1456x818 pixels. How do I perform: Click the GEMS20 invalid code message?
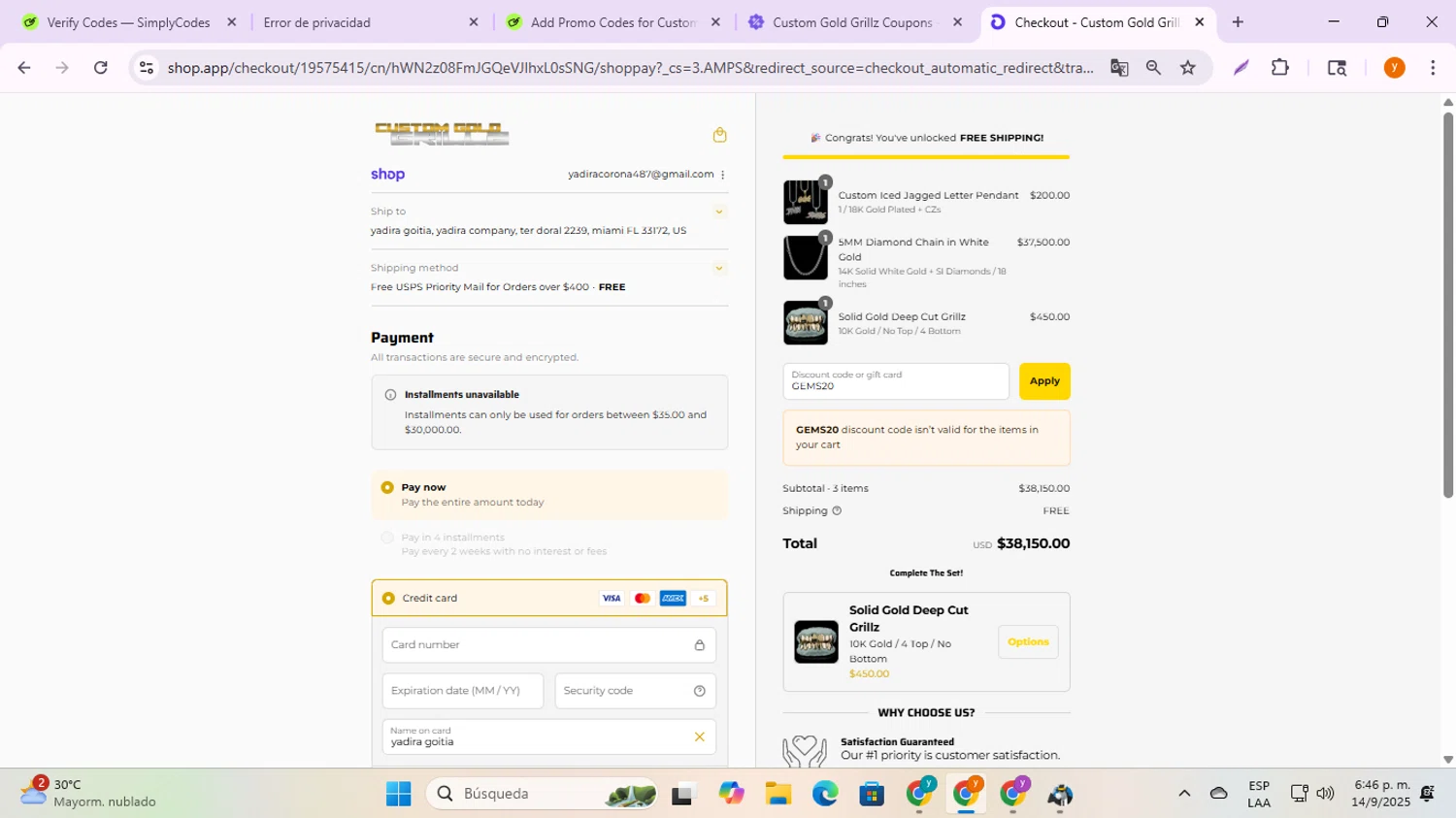[926, 438]
